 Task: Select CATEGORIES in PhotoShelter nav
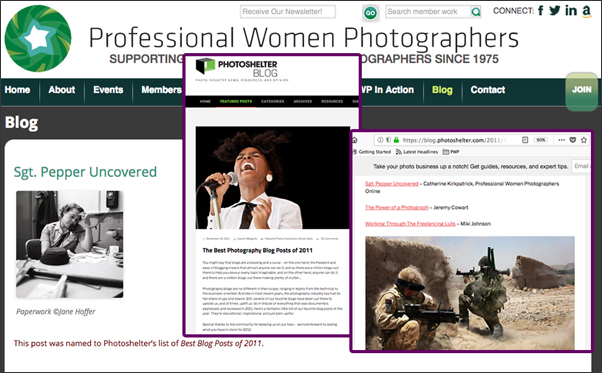(273, 102)
